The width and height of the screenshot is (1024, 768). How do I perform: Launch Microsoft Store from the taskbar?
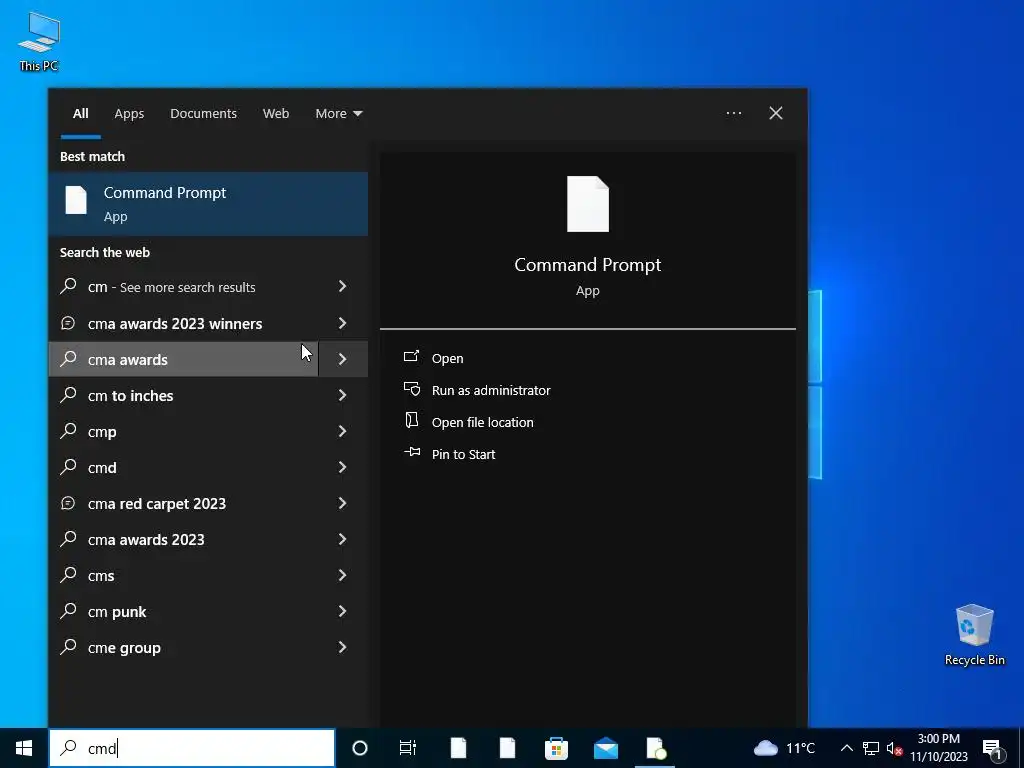(556, 748)
